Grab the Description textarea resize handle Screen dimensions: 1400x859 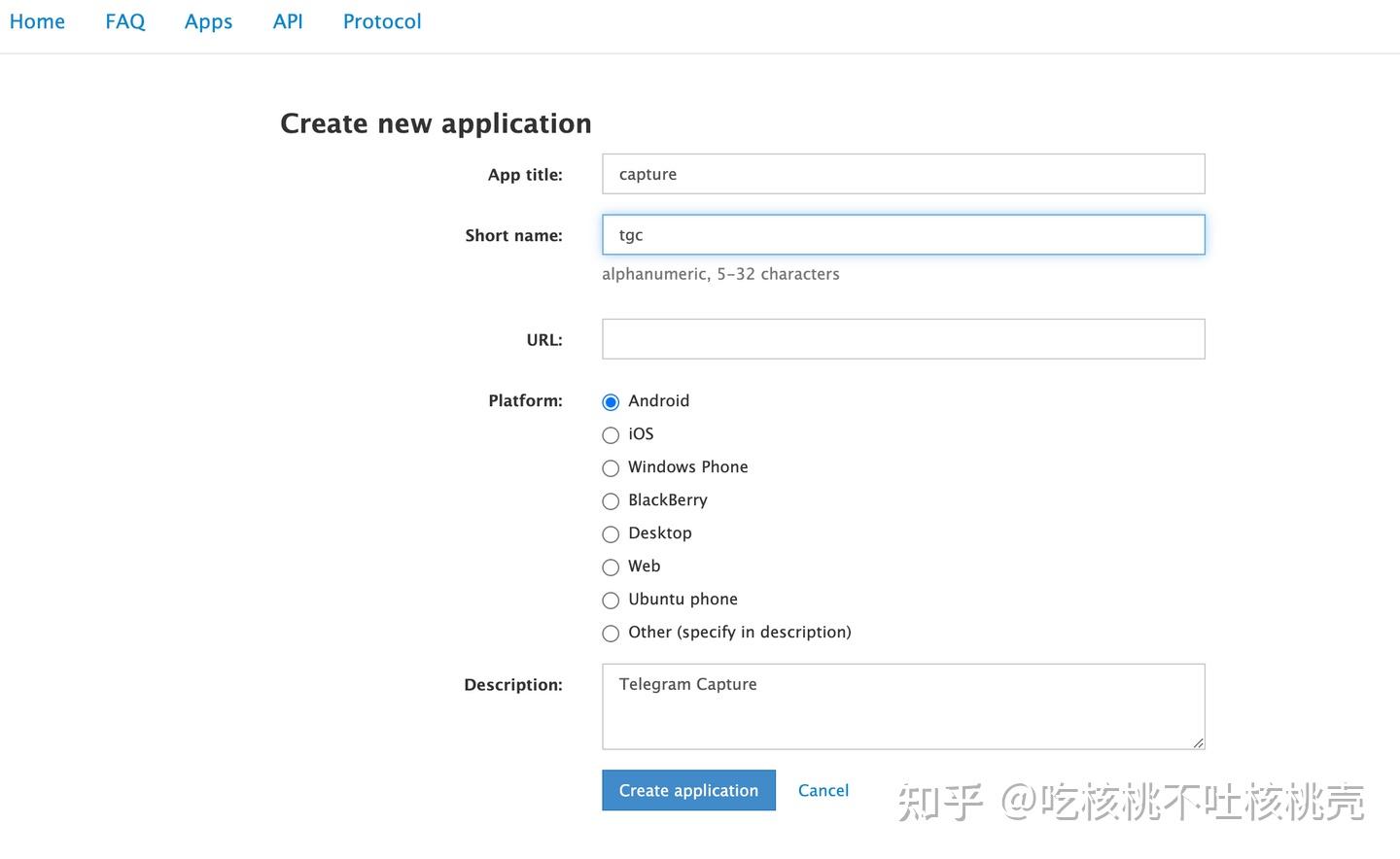[x=1198, y=742]
